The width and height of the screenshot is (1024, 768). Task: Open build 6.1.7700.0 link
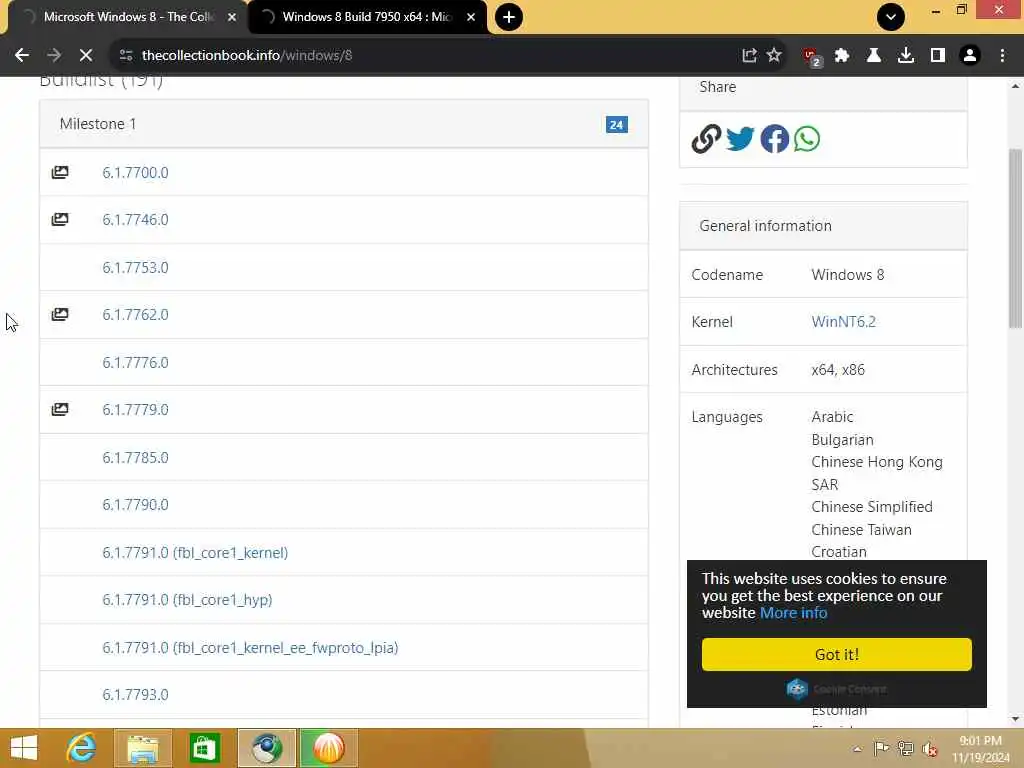tap(135, 172)
